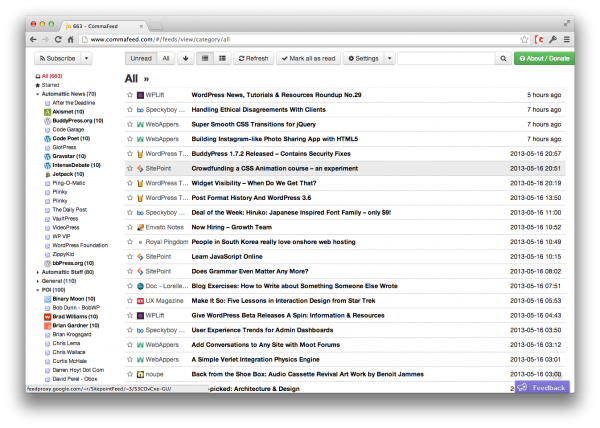Open Settings
This screenshot has width=600, height=428.
coord(364,59)
